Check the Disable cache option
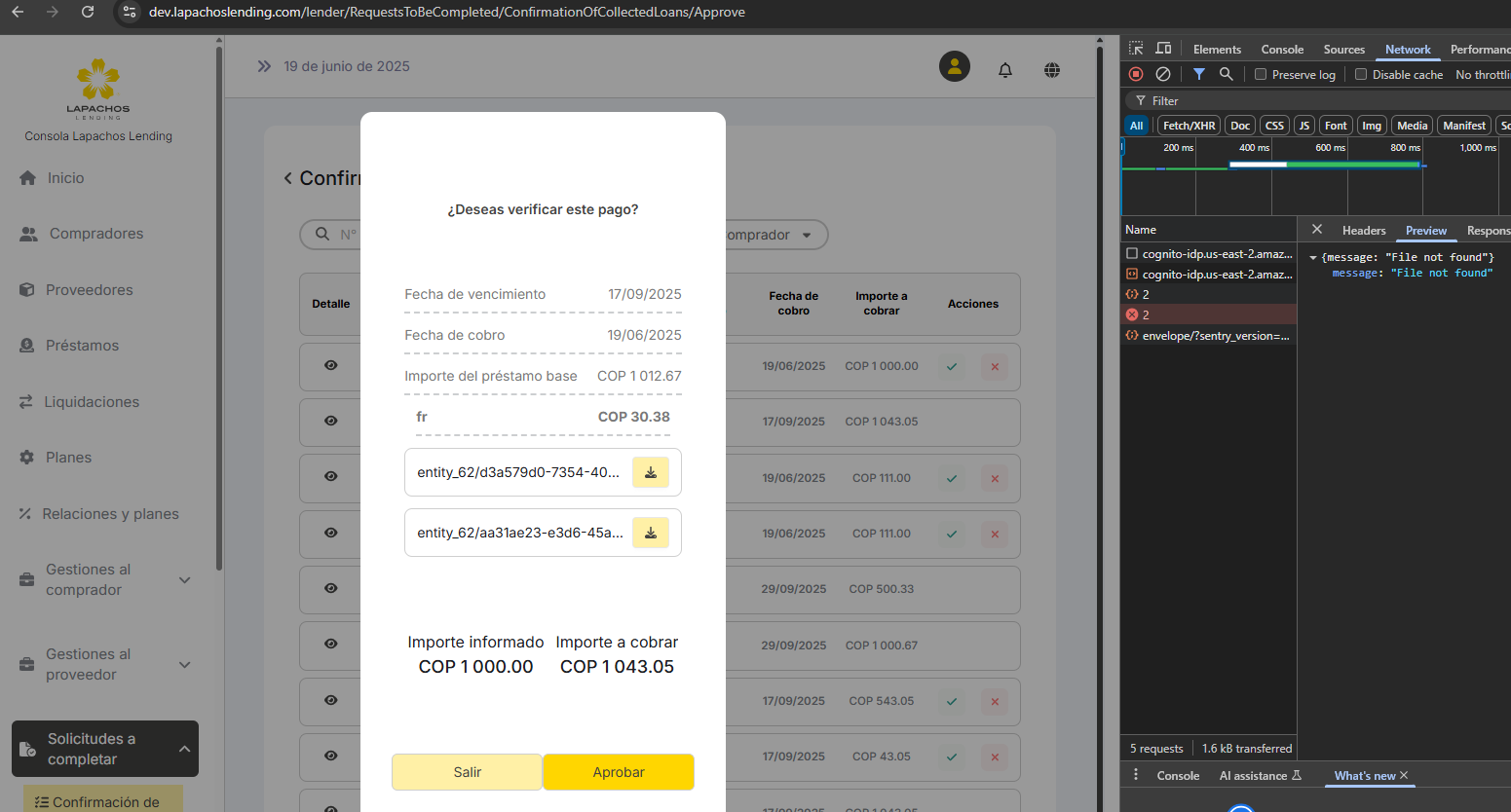The height and width of the screenshot is (812, 1511). point(1361,75)
